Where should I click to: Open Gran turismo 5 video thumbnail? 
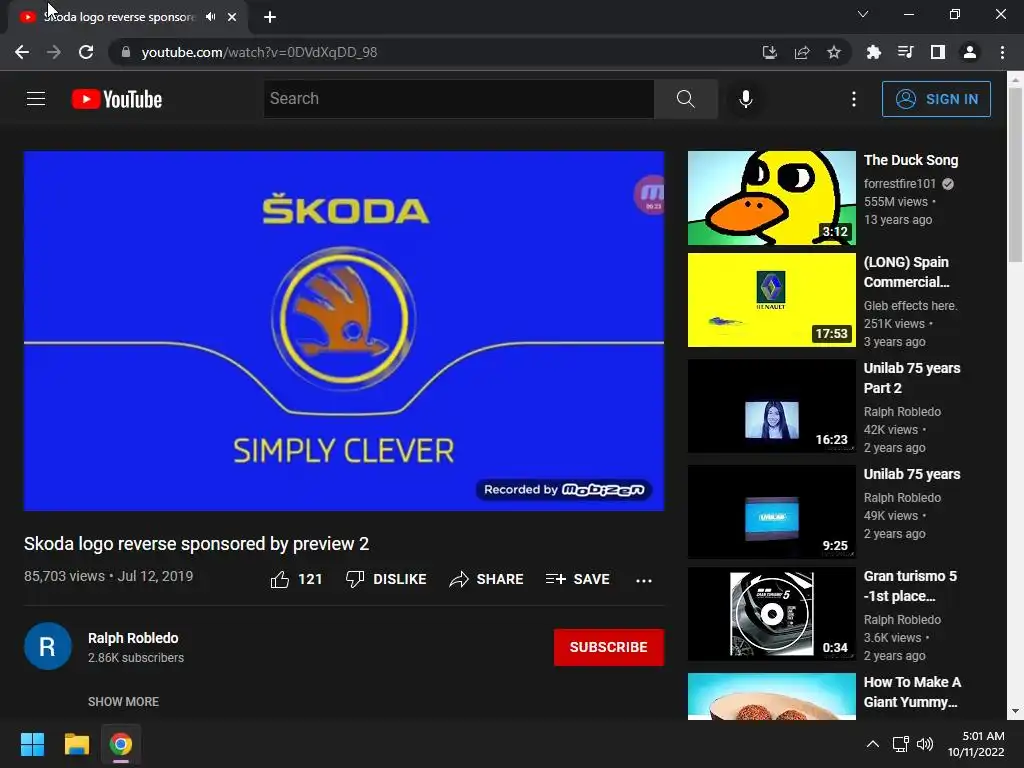(772, 614)
